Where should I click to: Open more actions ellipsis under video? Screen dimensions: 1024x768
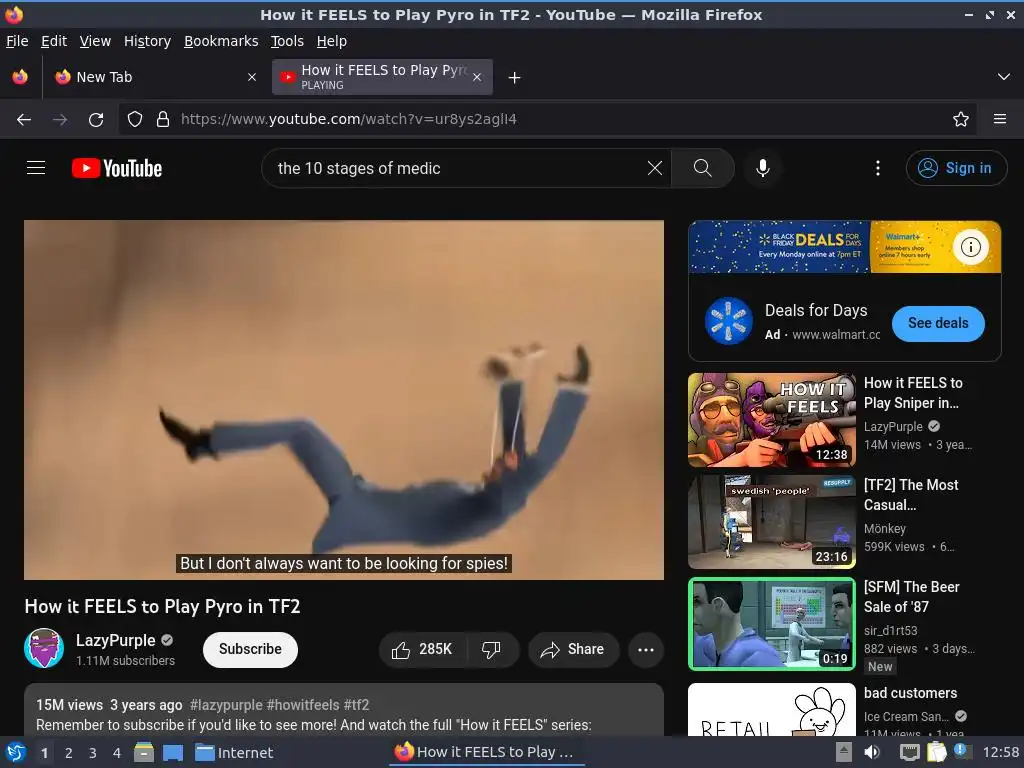[x=646, y=649]
